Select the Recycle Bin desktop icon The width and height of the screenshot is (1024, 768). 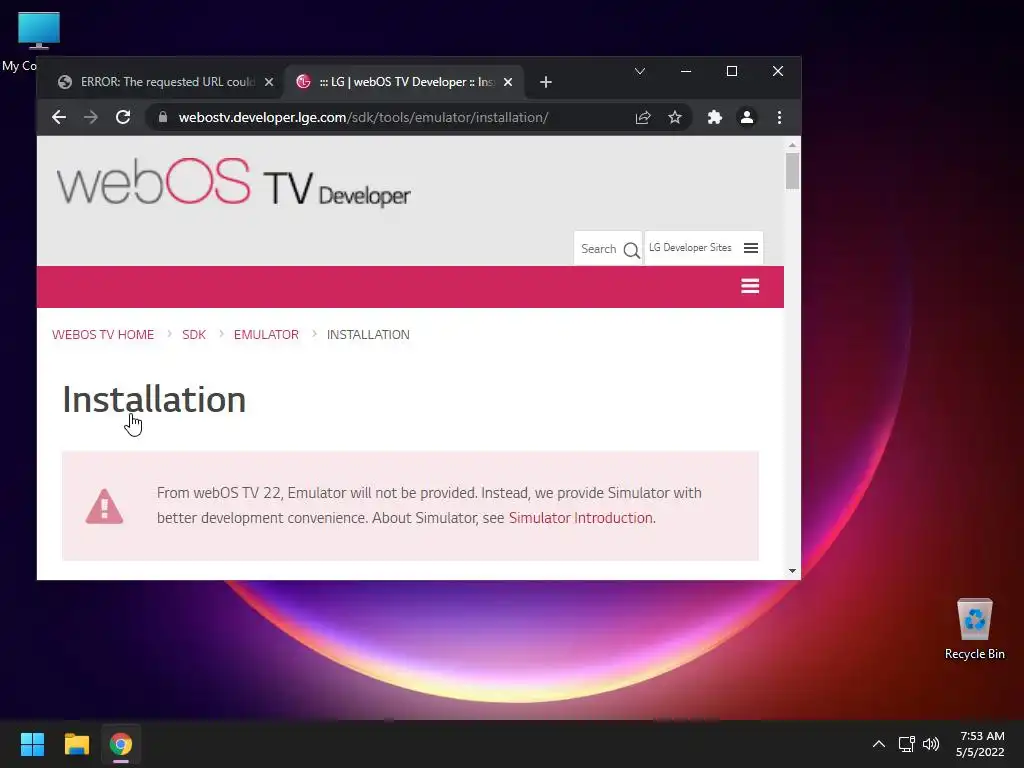(x=974, y=628)
